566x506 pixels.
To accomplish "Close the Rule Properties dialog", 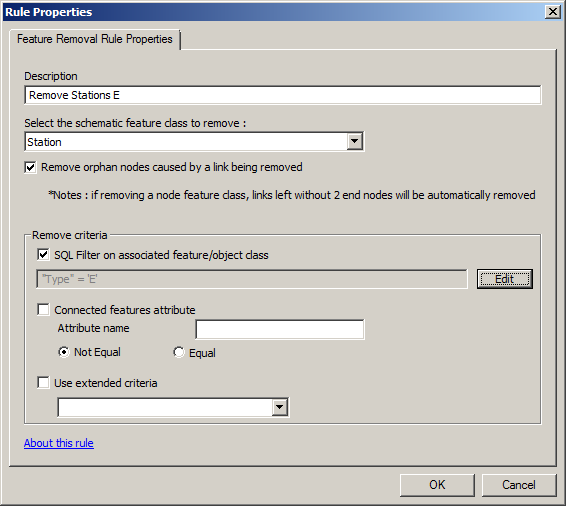I will [x=552, y=12].
